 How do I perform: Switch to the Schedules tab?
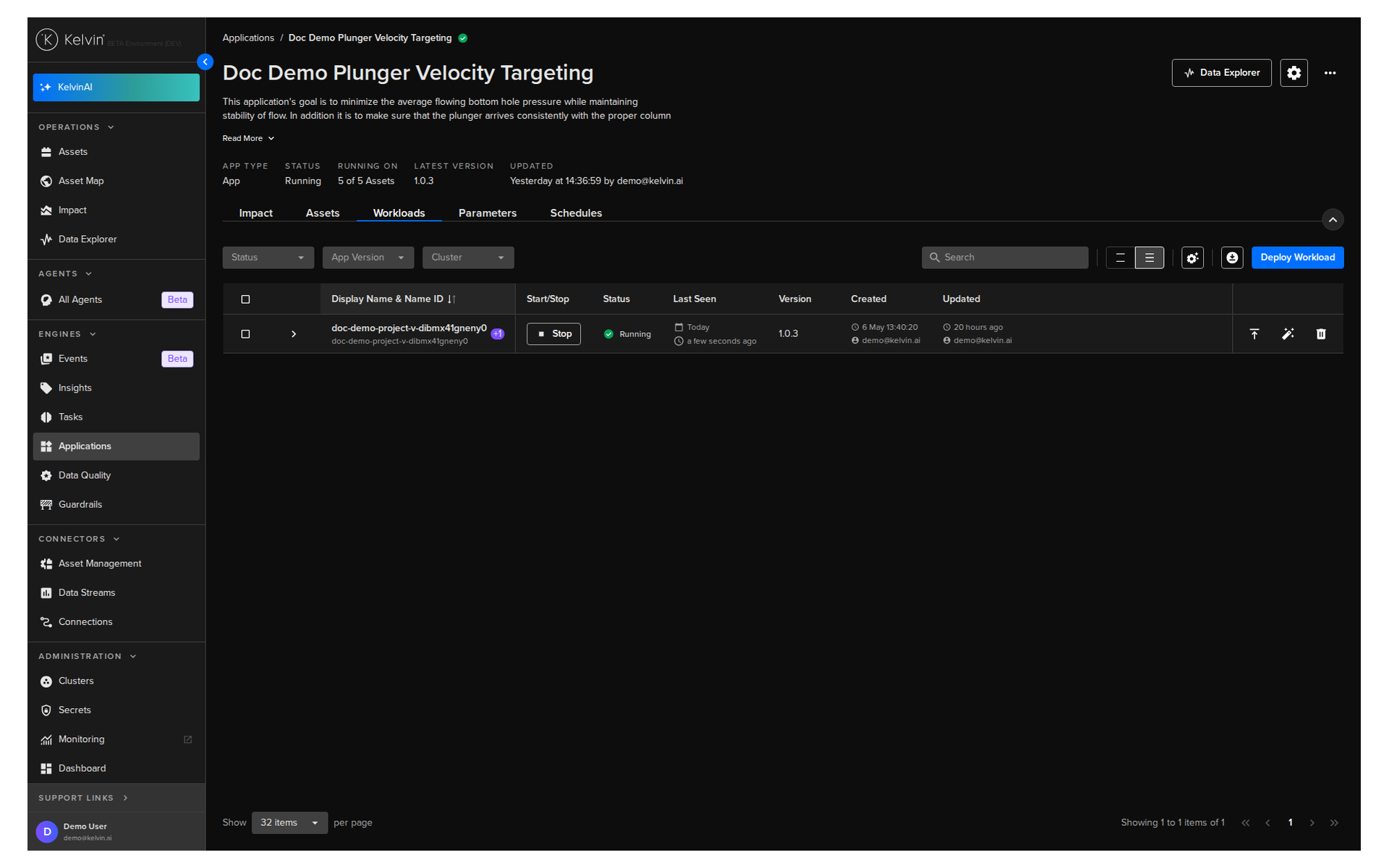point(576,213)
